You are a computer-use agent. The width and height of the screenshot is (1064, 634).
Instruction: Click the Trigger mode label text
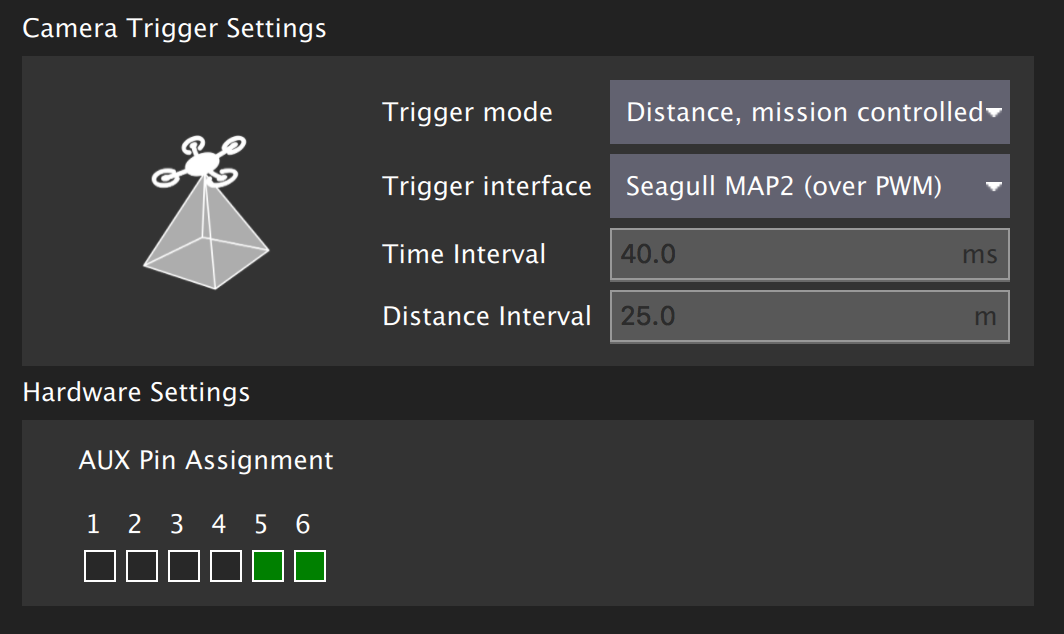pyautogui.click(x=467, y=112)
